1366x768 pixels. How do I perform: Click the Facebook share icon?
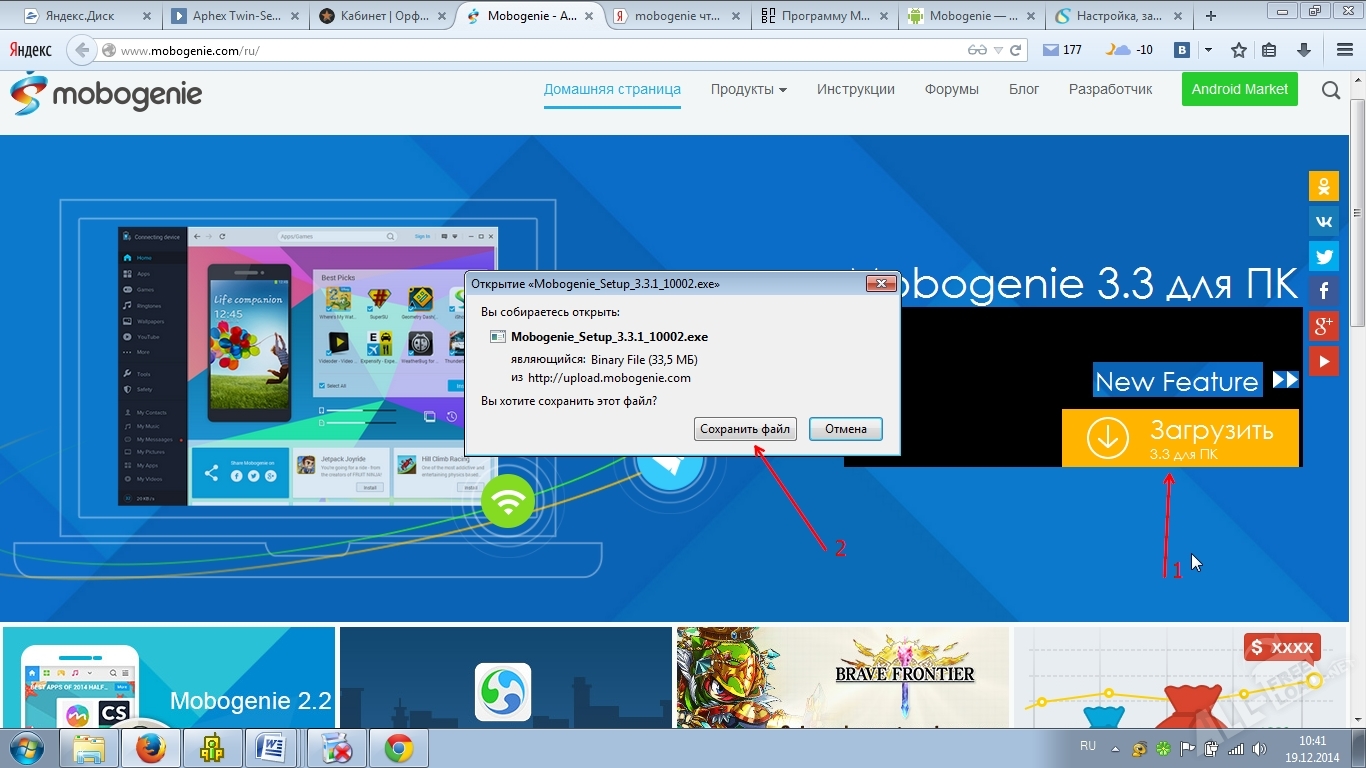[x=1324, y=291]
